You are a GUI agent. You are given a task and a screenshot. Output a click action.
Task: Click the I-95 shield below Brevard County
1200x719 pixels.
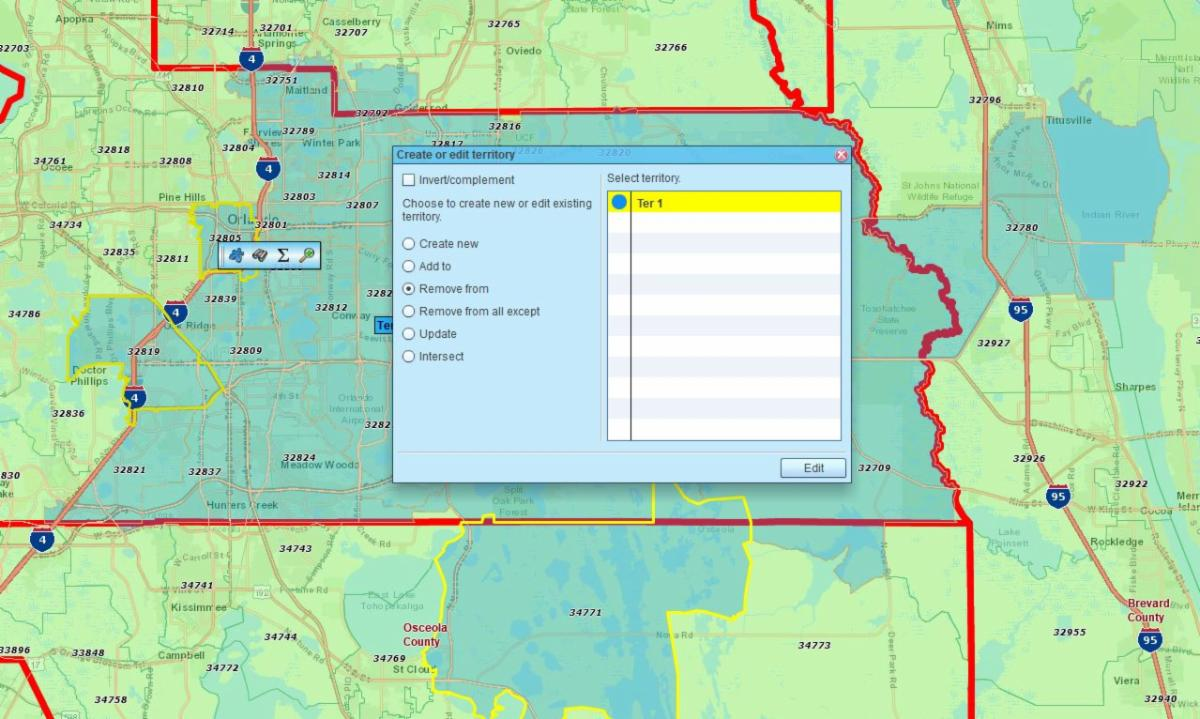tap(1149, 640)
